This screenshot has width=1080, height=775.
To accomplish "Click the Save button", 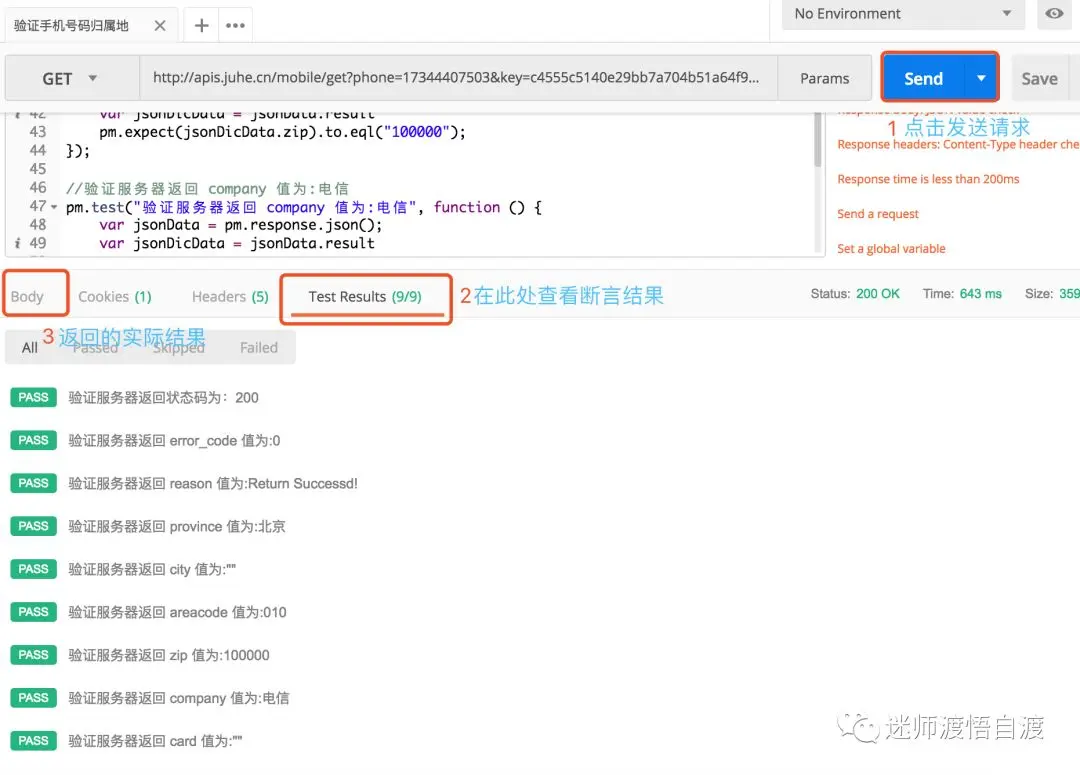I will pos(1039,79).
